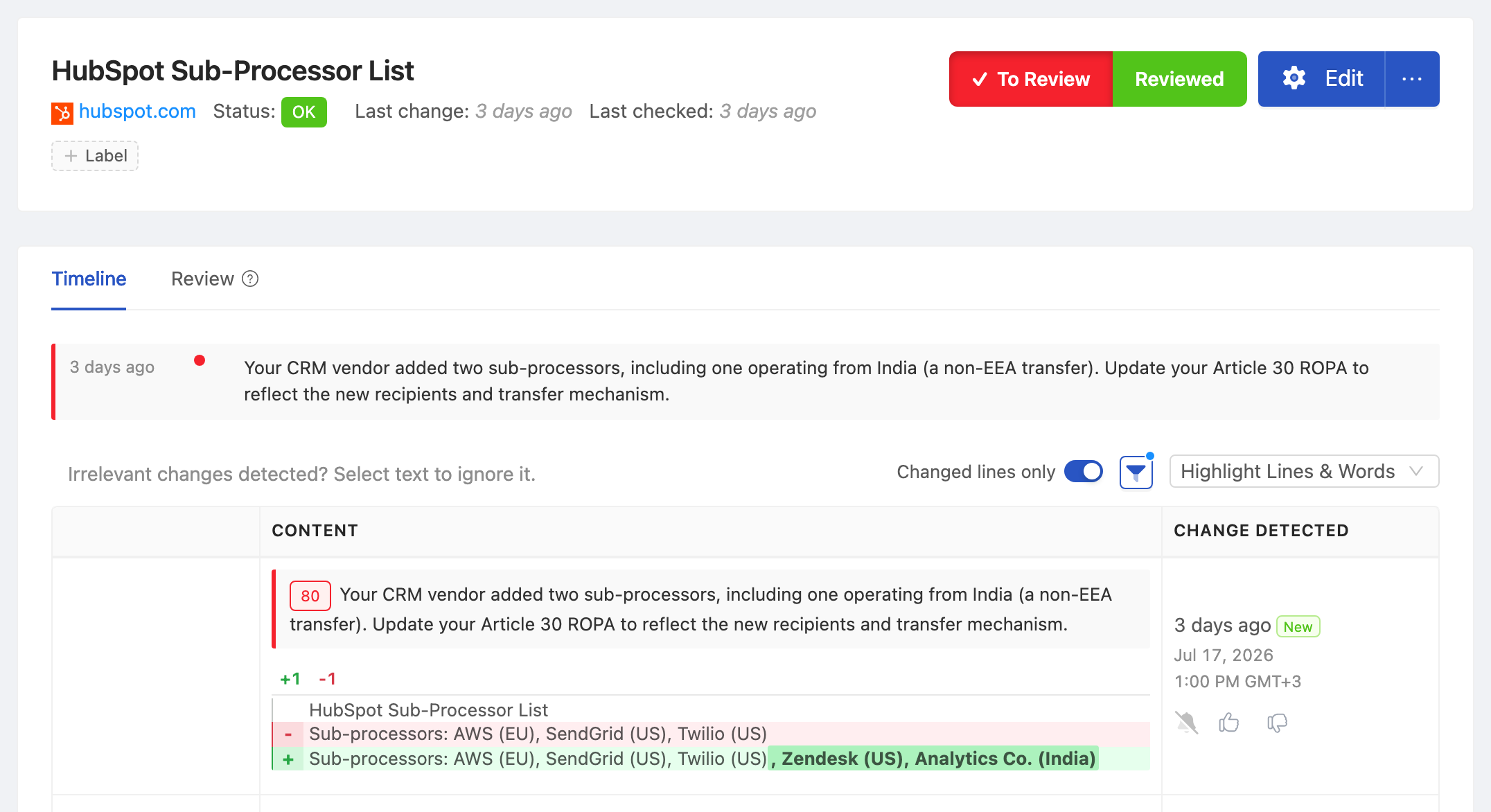Screen dimensions: 1491x812
Task: Click the green OK status badge
Action: pos(303,112)
